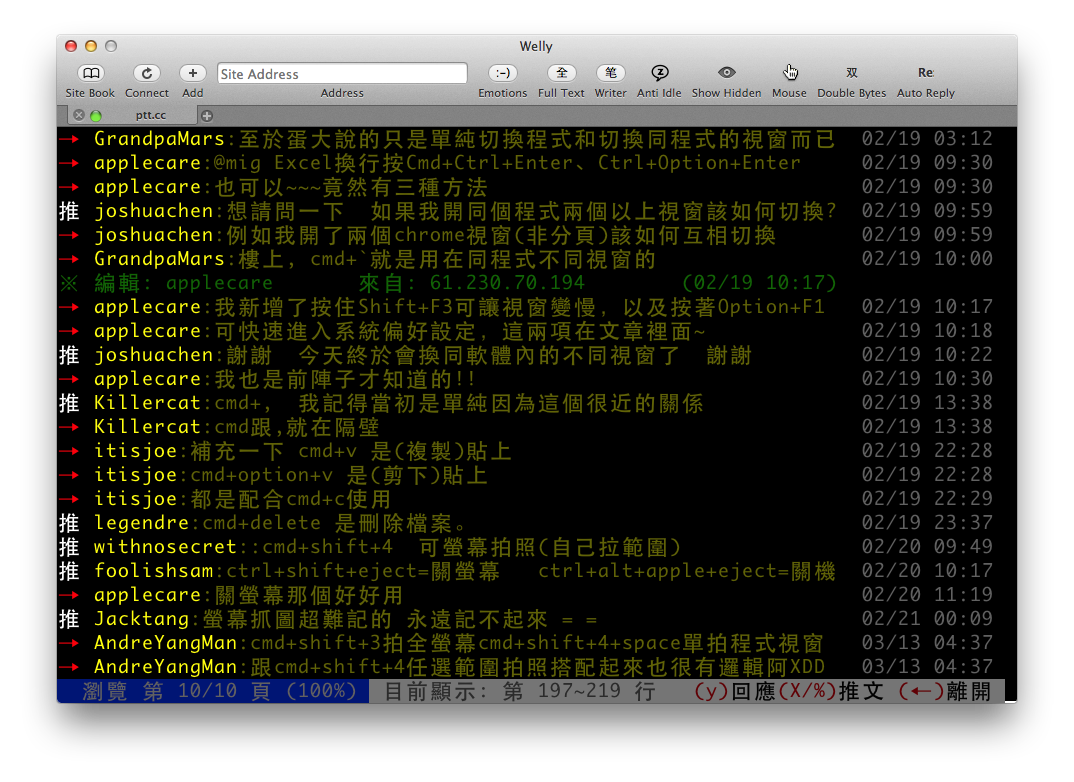Toggle Anti Idle mode
The image size is (1074, 782).
click(659, 73)
